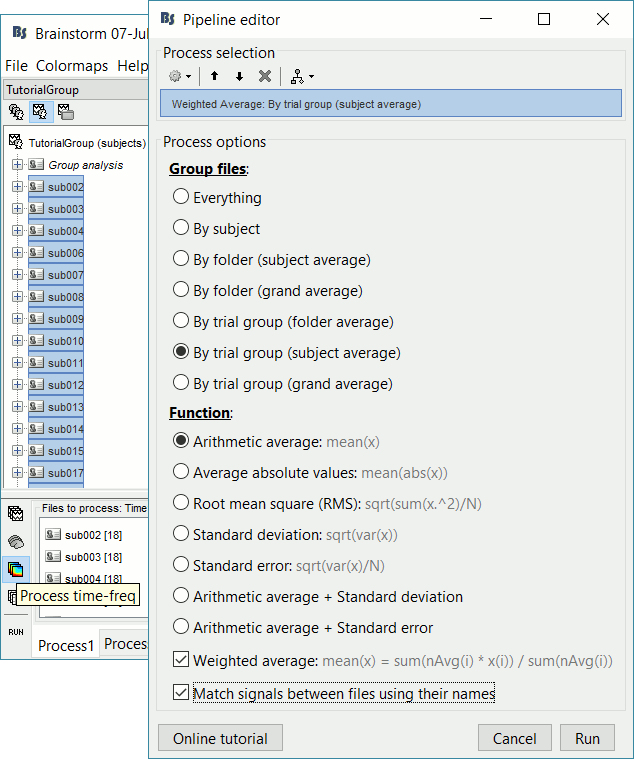Expand the sub002 subject node

click(x=17, y=187)
